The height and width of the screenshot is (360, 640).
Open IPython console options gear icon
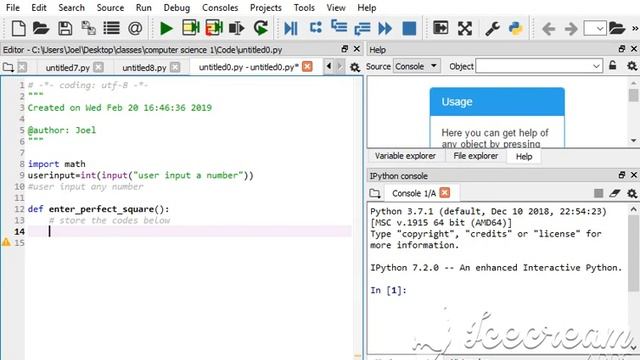point(632,193)
